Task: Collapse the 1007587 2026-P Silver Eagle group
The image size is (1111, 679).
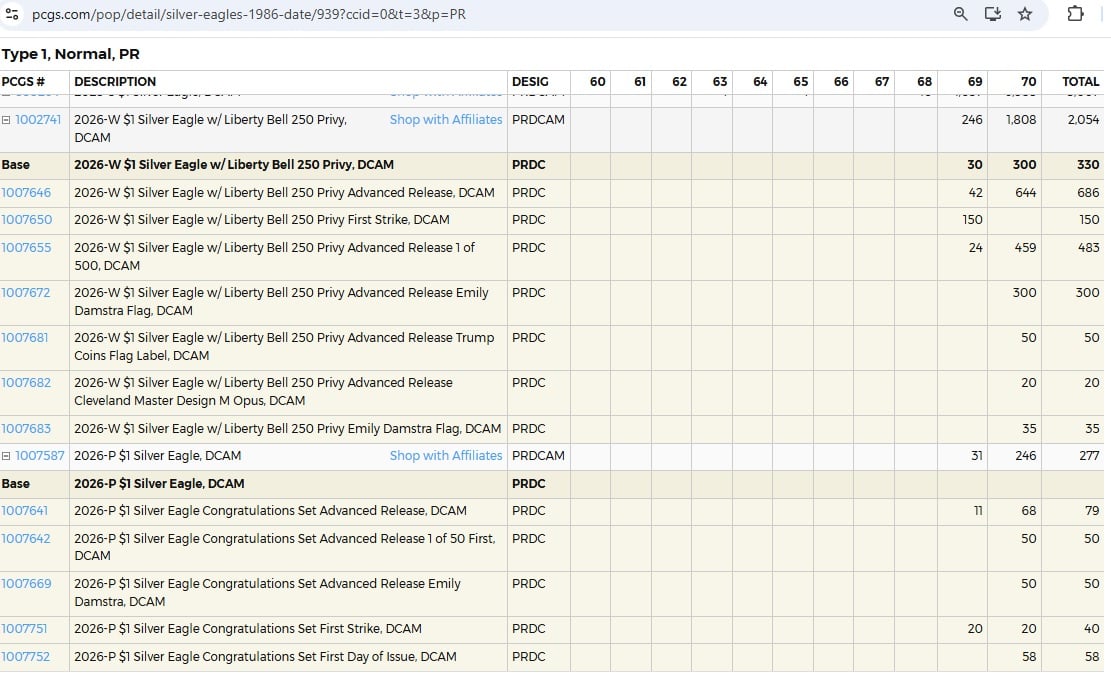Action: click(6, 456)
